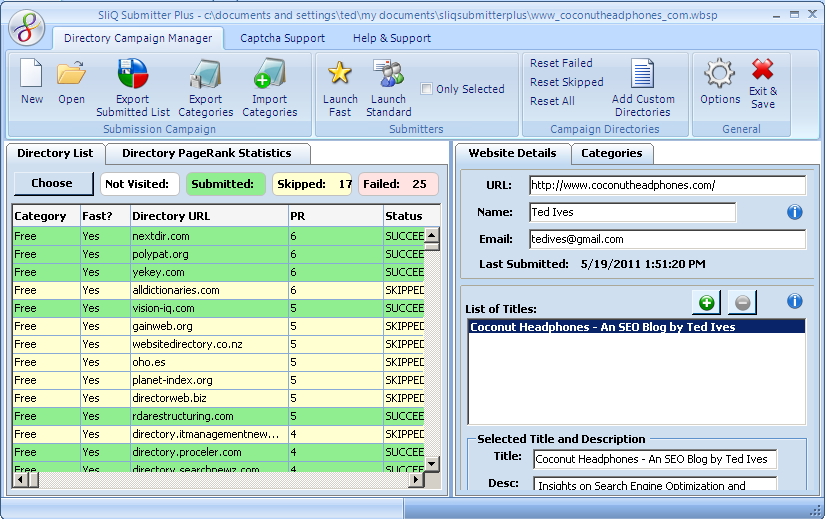Click the directory list scroll-down arrow
The image size is (825, 519).
pyautogui.click(x=432, y=464)
